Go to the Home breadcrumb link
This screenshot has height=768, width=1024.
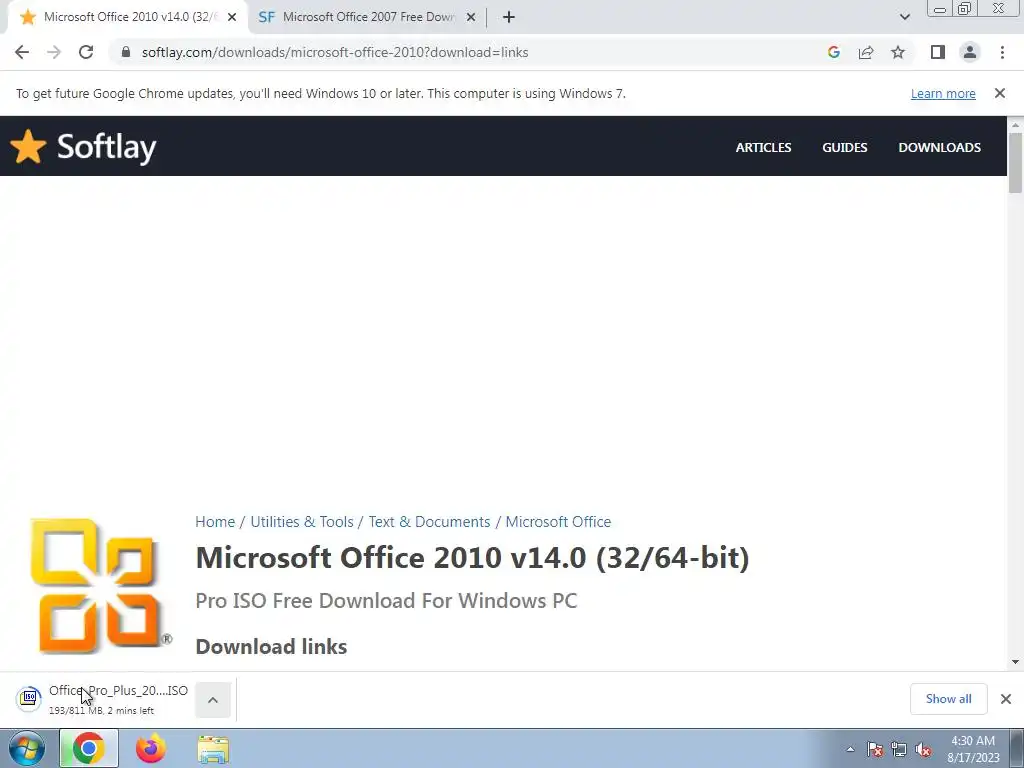click(x=215, y=522)
